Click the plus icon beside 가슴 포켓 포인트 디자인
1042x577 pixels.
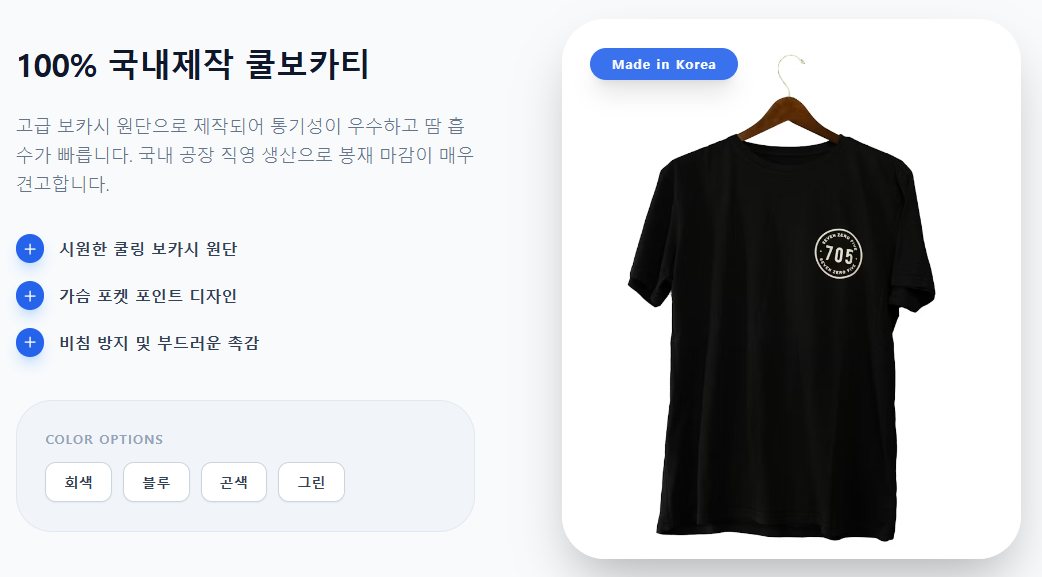click(x=30, y=296)
